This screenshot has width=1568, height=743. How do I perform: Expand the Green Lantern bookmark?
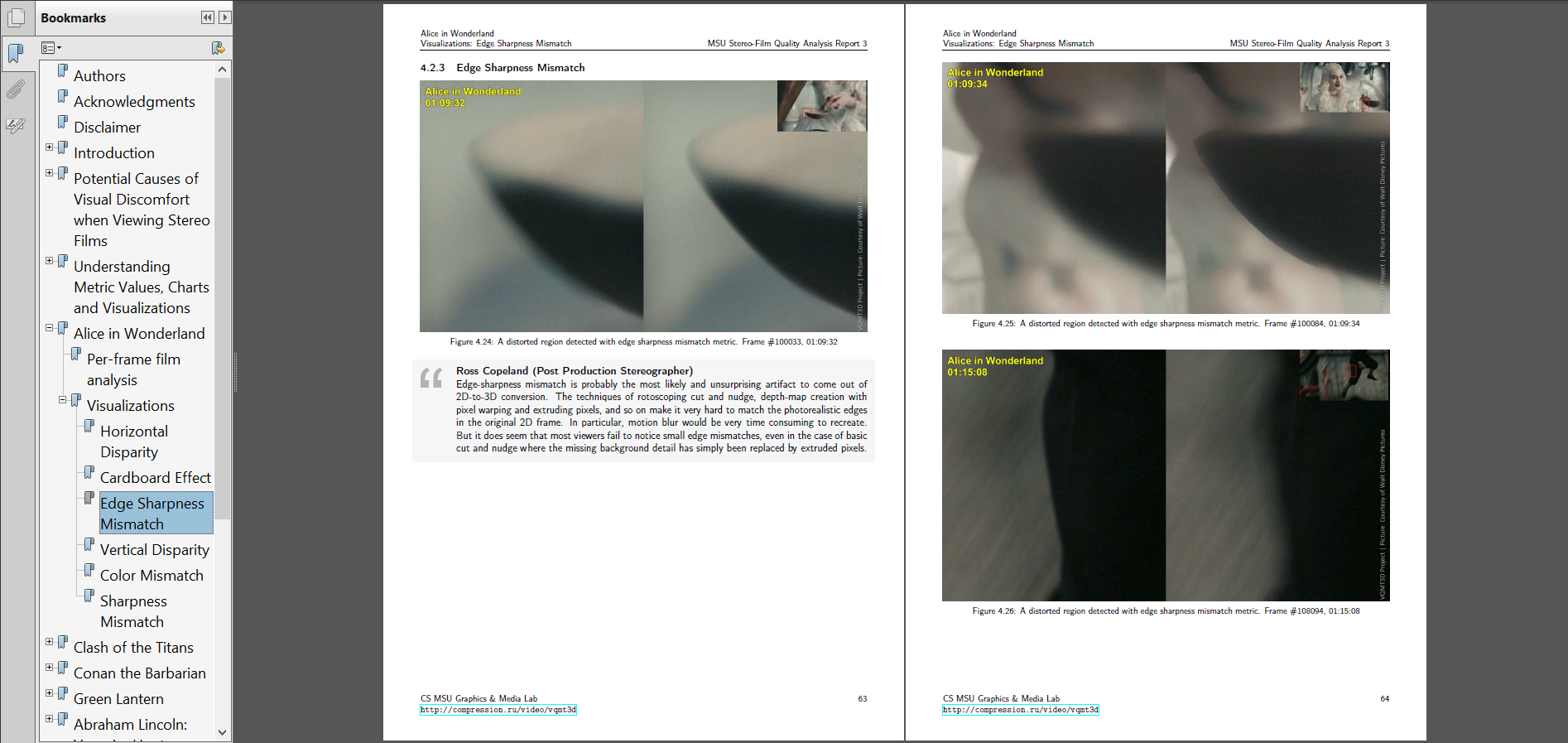50,693
